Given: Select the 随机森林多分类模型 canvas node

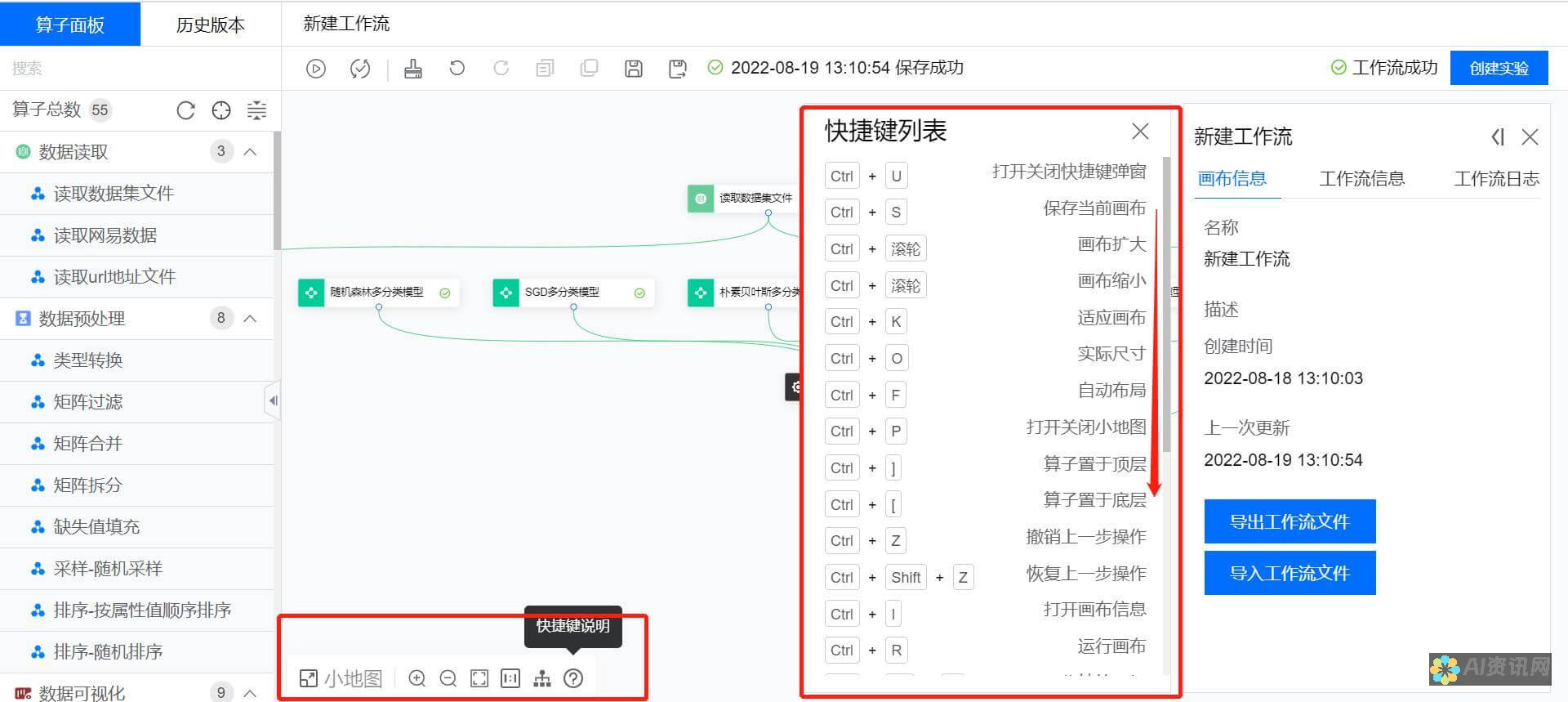Looking at the screenshot, I should click(x=378, y=292).
